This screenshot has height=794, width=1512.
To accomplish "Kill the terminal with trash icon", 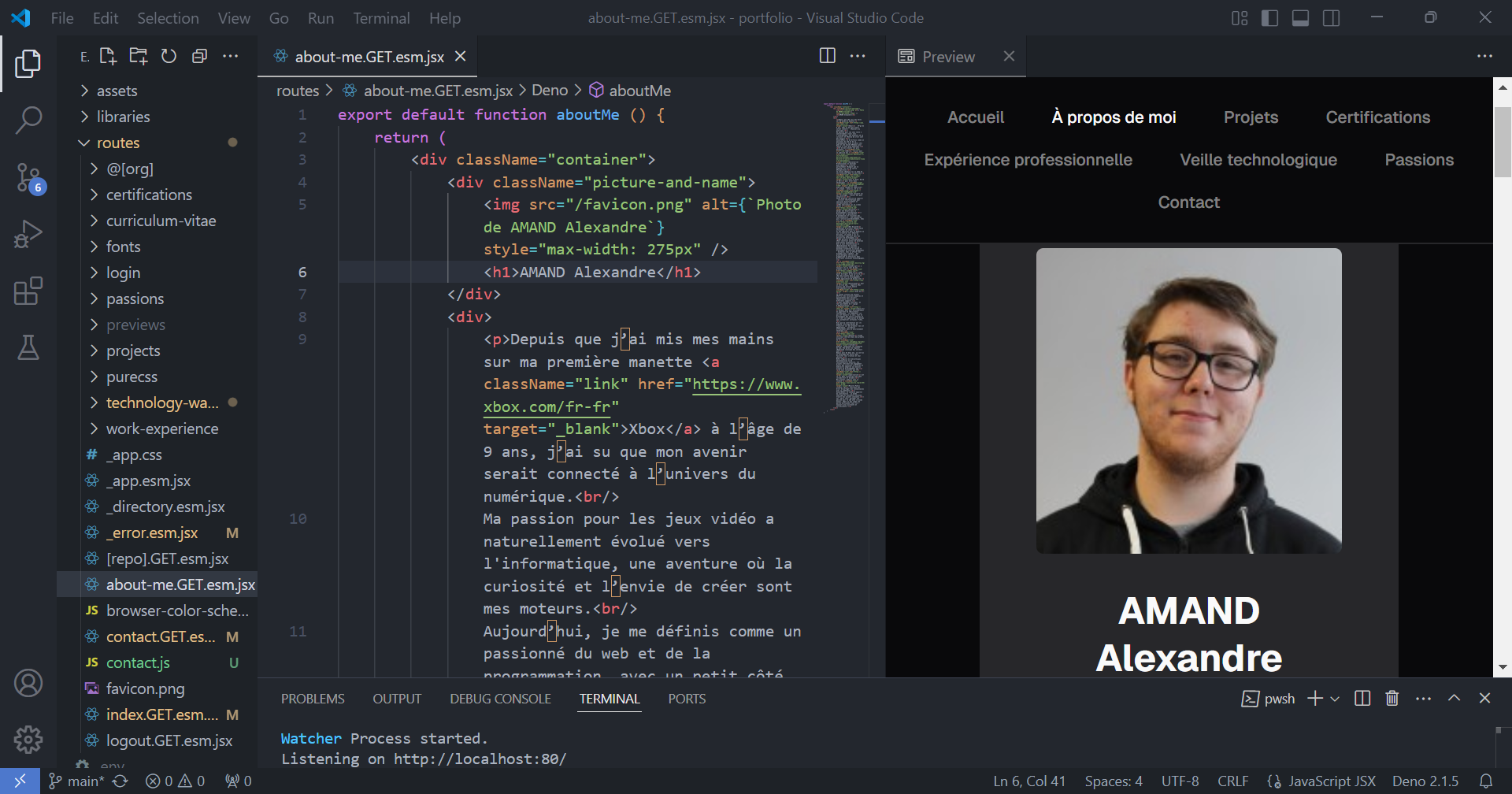I will coord(1392,699).
